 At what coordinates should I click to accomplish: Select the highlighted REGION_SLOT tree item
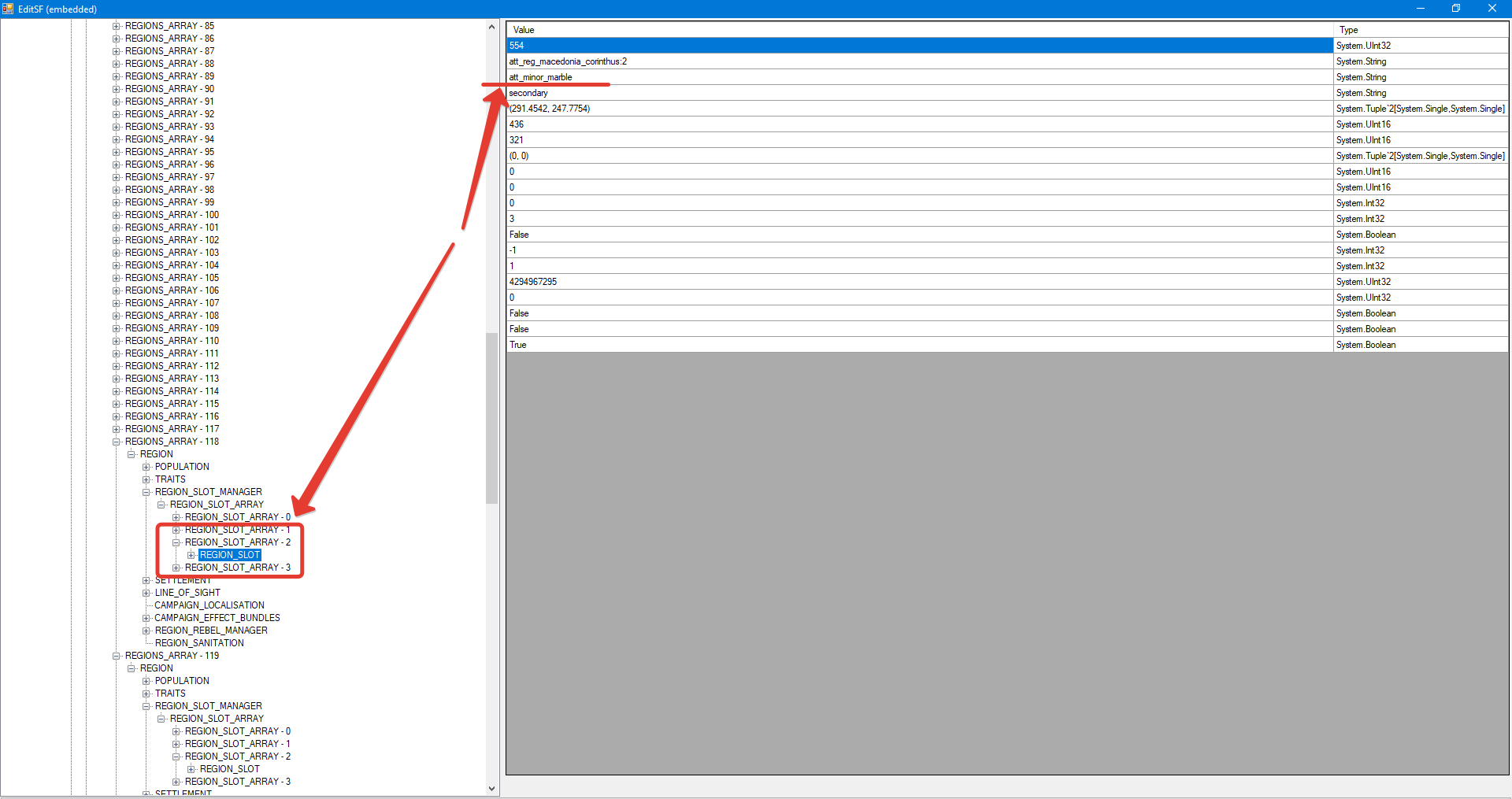point(229,555)
